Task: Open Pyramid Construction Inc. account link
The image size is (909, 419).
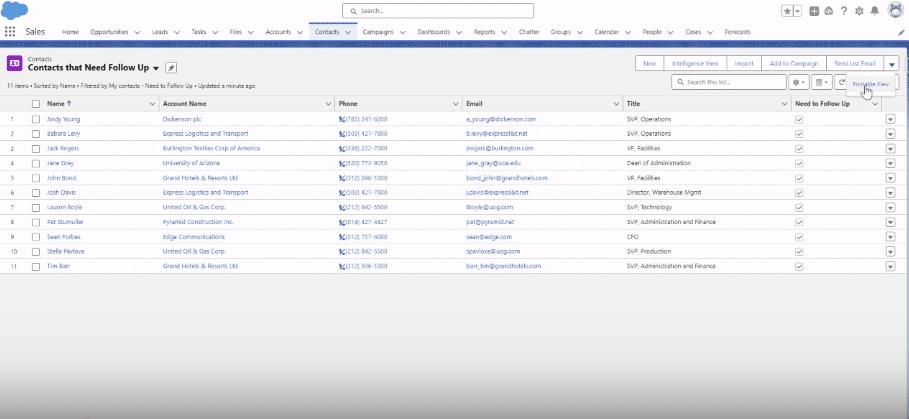Action: [x=198, y=223]
